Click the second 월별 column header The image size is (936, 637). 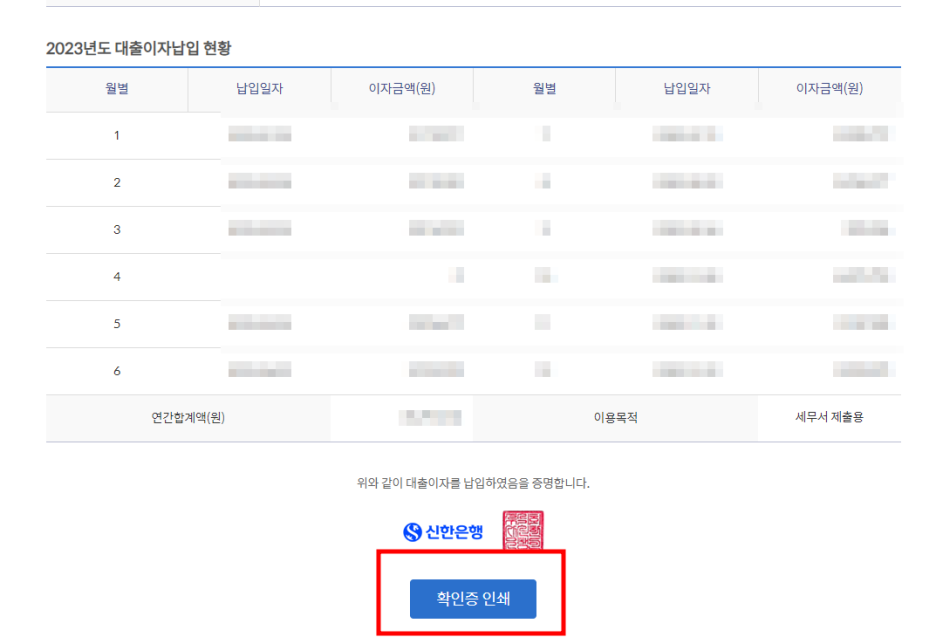(544, 89)
